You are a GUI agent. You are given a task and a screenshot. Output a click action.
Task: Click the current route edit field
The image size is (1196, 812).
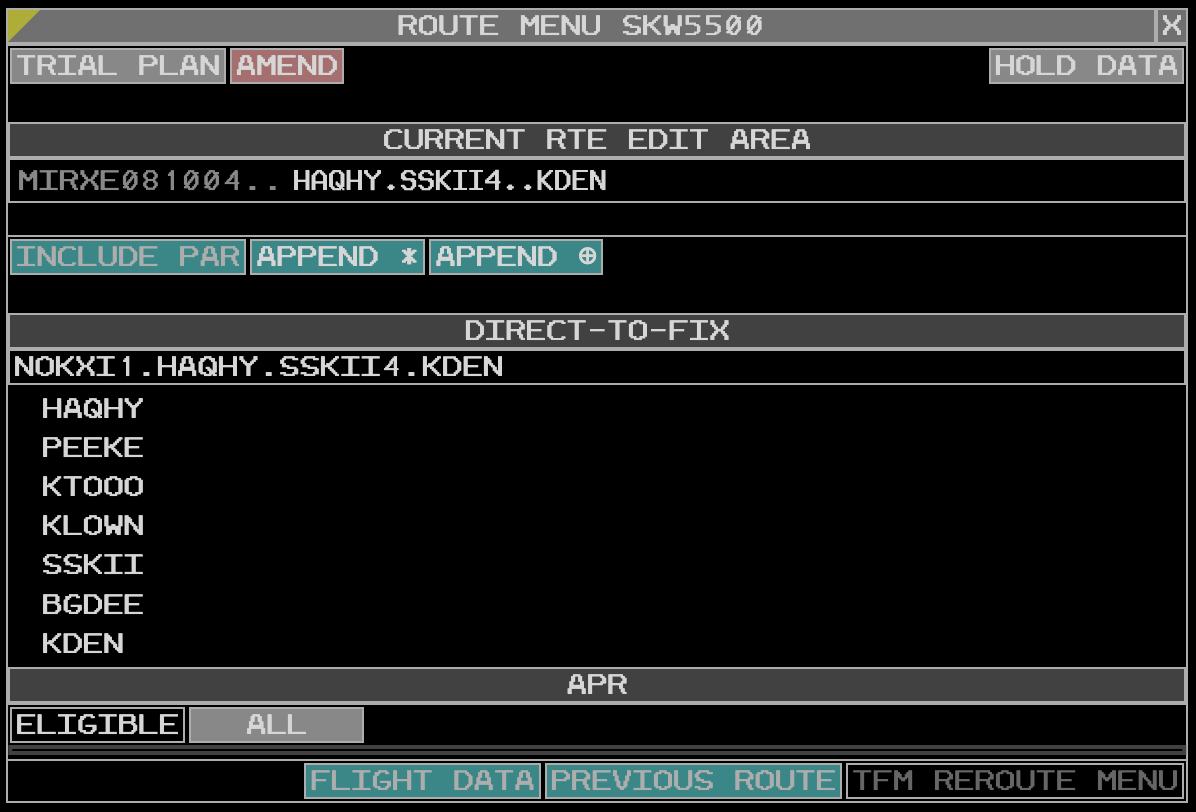[596, 181]
